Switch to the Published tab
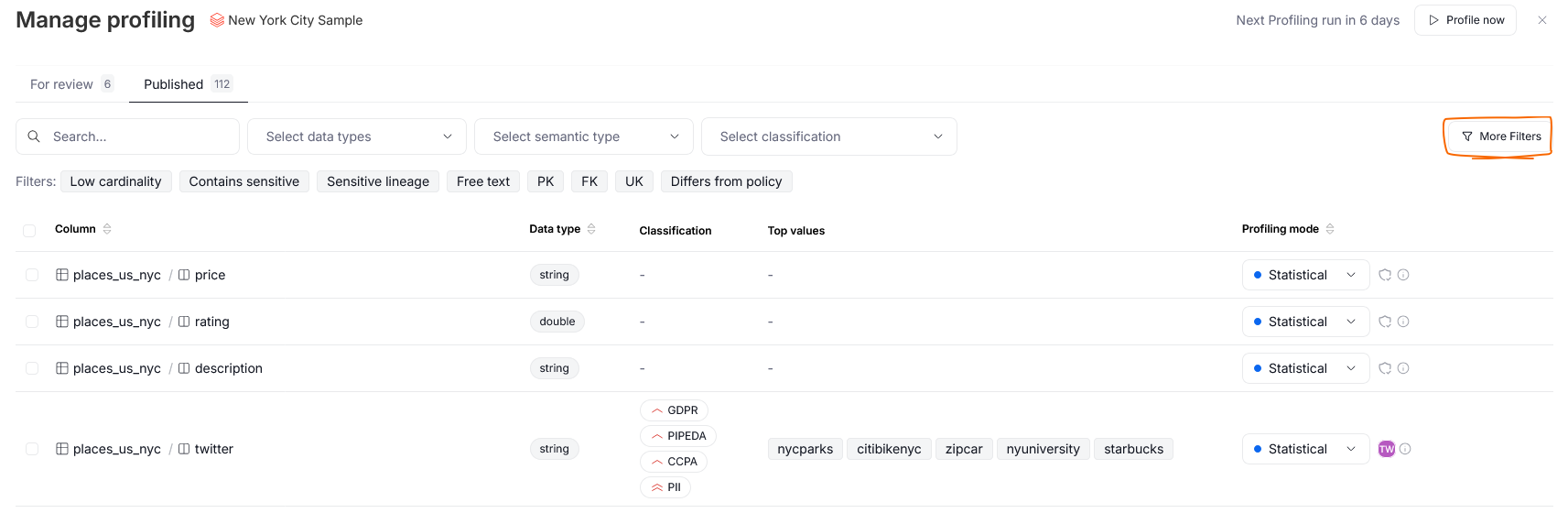1568x513 pixels. click(x=188, y=84)
